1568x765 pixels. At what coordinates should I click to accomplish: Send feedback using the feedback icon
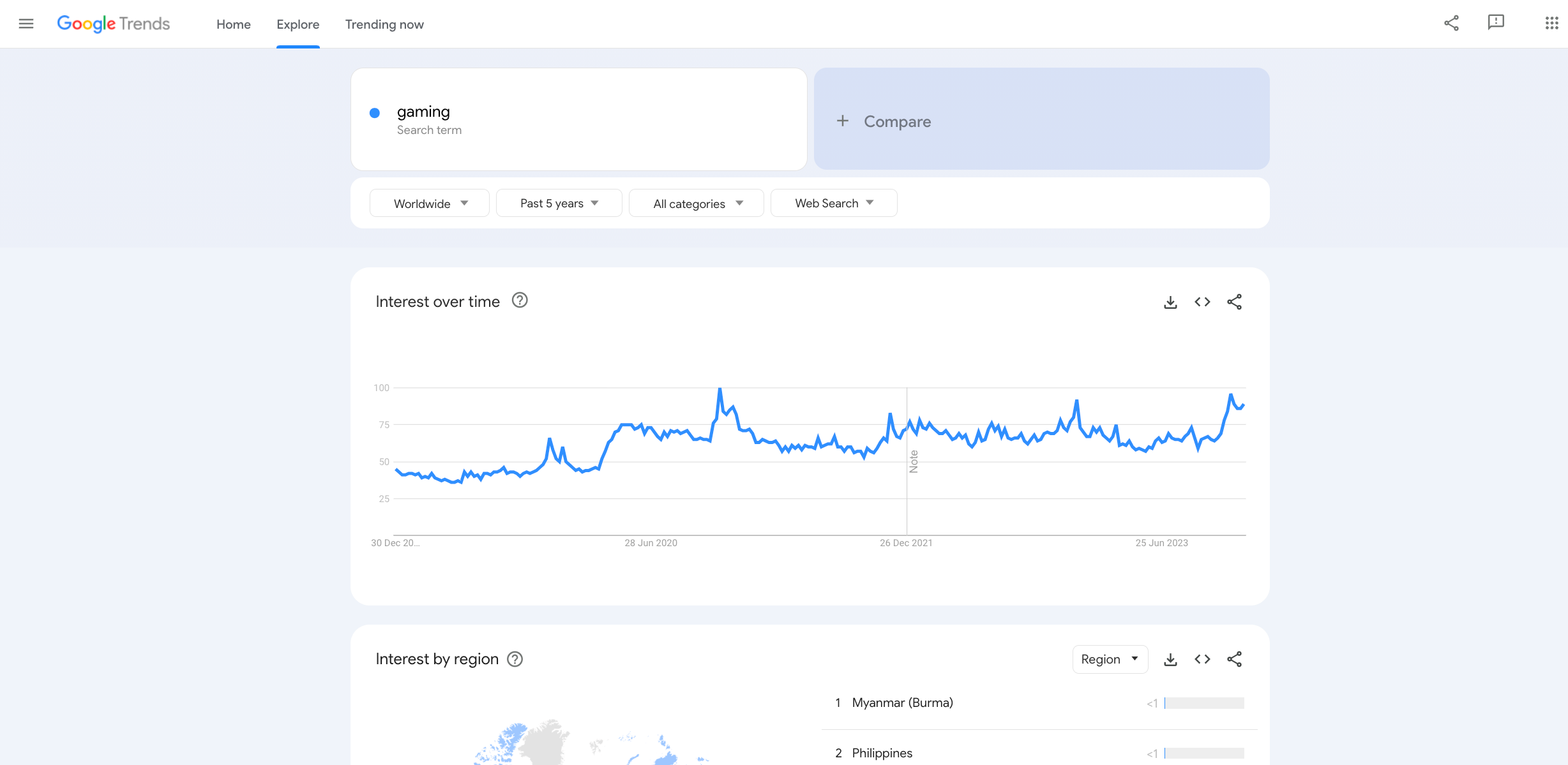[x=1496, y=23]
